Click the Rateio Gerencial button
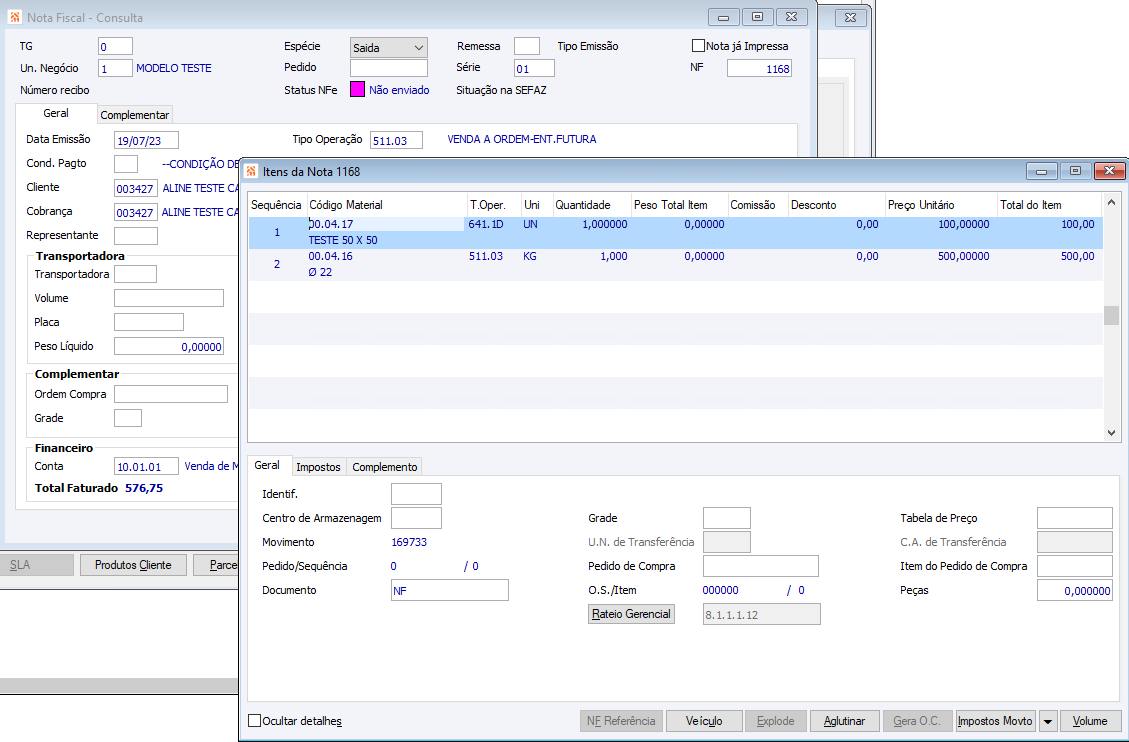Screen dimensions: 1129x742 point(631,614)
